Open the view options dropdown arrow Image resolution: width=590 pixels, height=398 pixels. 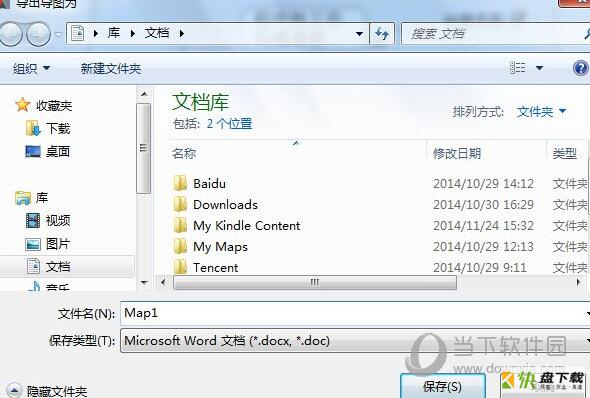click(x=539, y=68)
